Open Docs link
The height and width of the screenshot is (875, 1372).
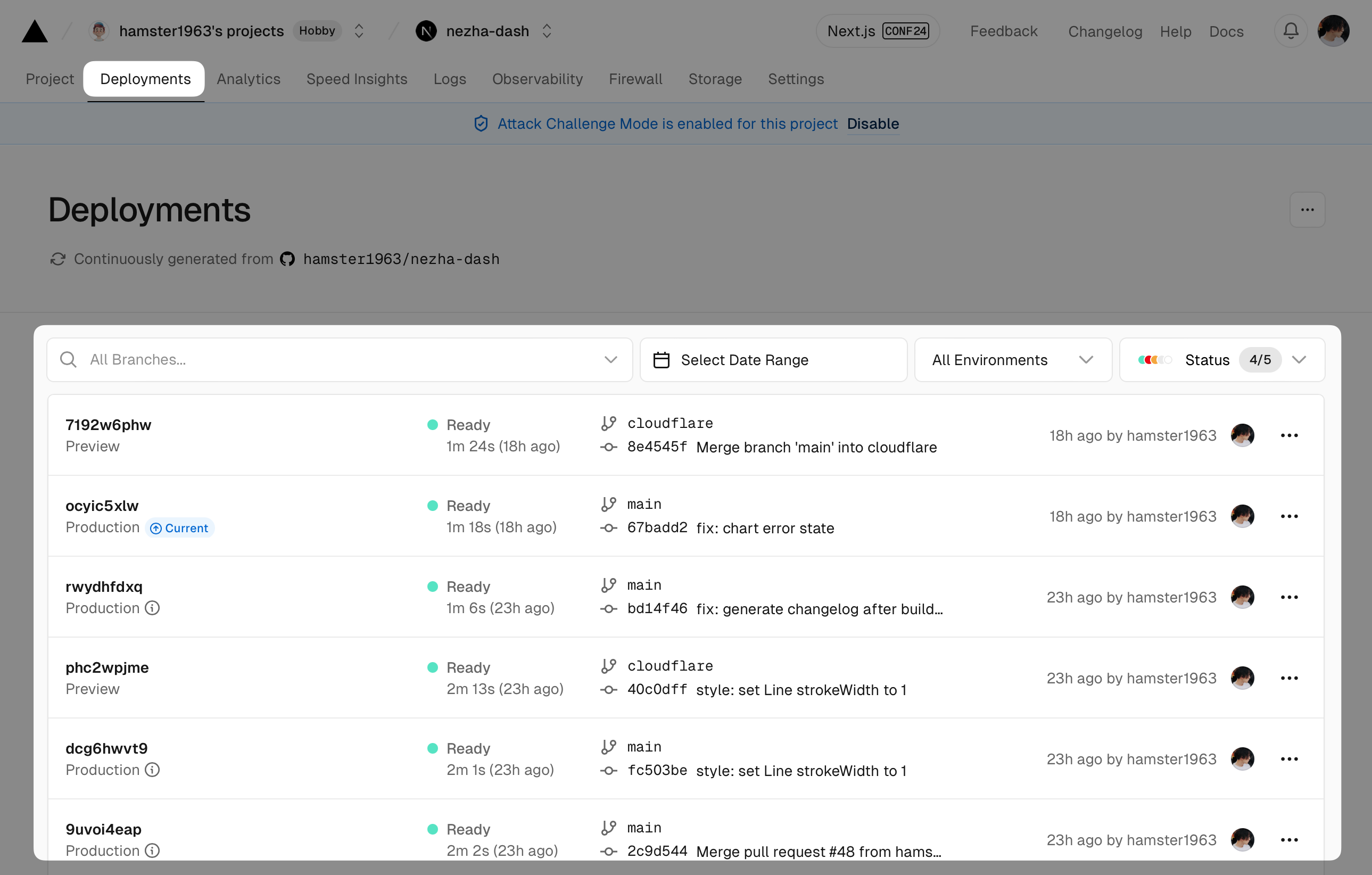1226,31
